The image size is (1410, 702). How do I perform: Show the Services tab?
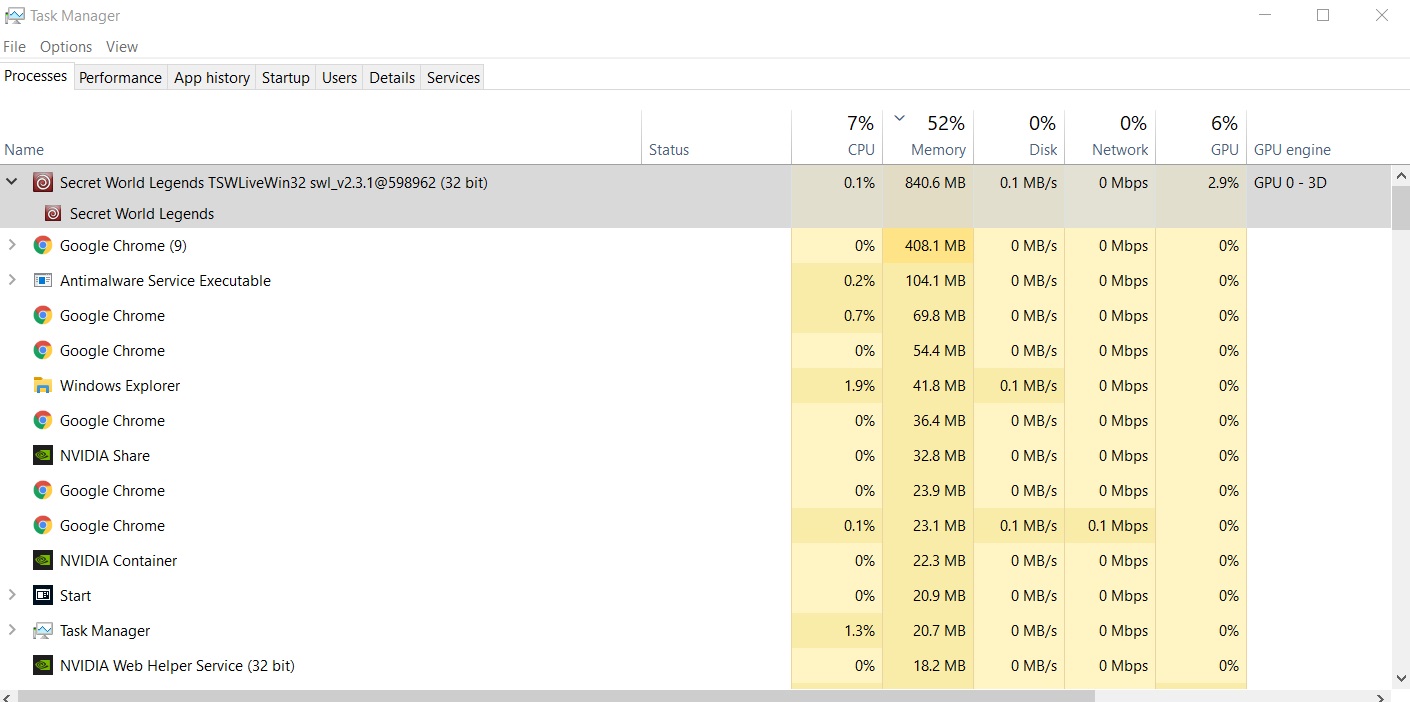point(453,78)
